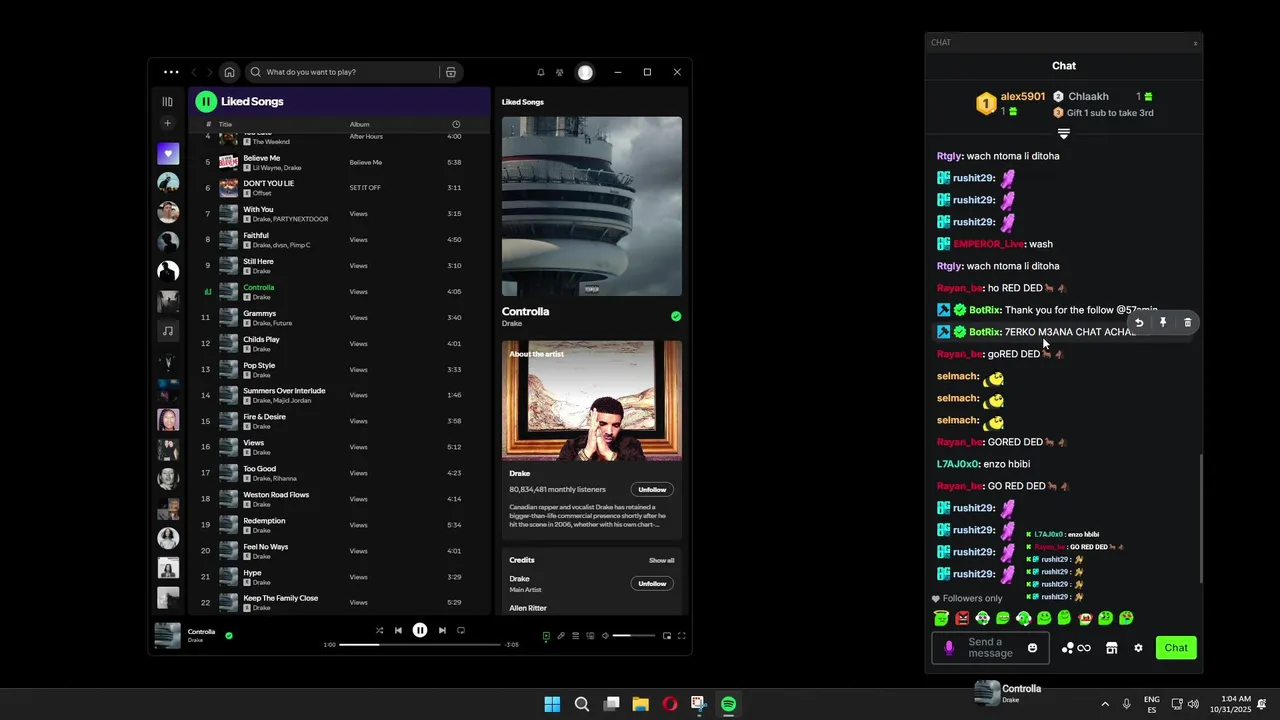Click the purple microphone icon in chat
1280x720 pixels.
click(x=949, y=648)
